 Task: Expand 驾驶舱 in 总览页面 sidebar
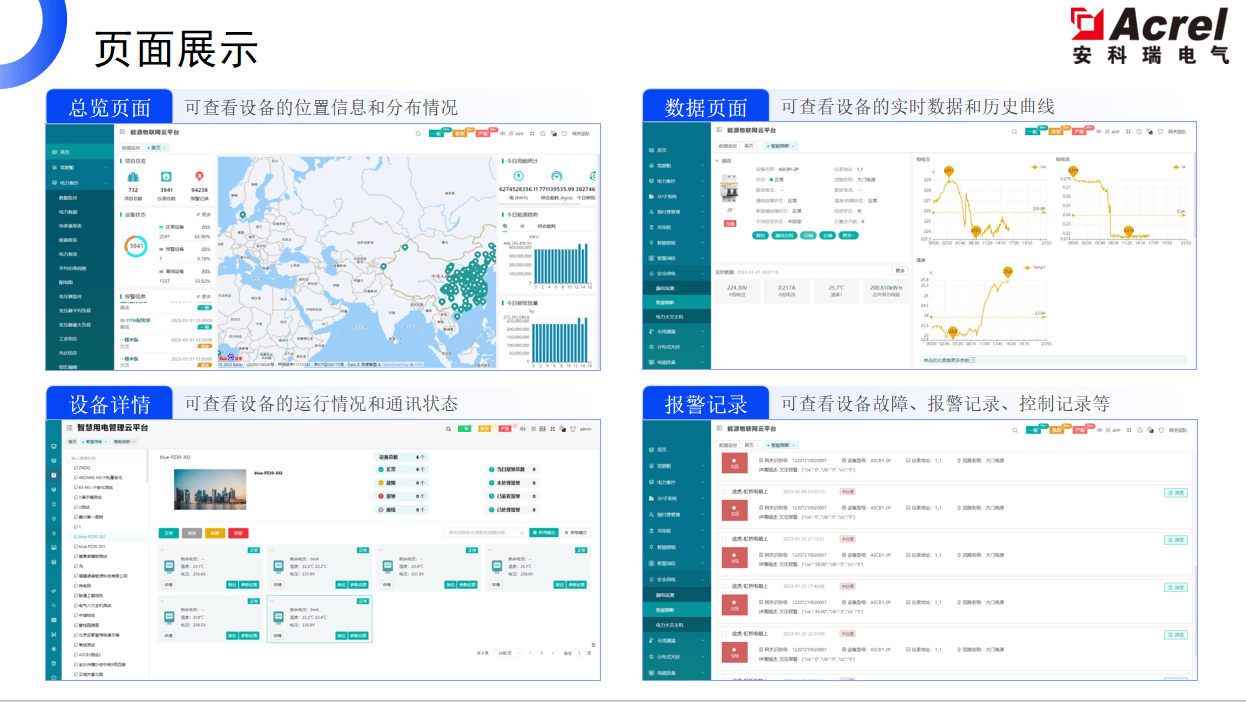point(80,167)
